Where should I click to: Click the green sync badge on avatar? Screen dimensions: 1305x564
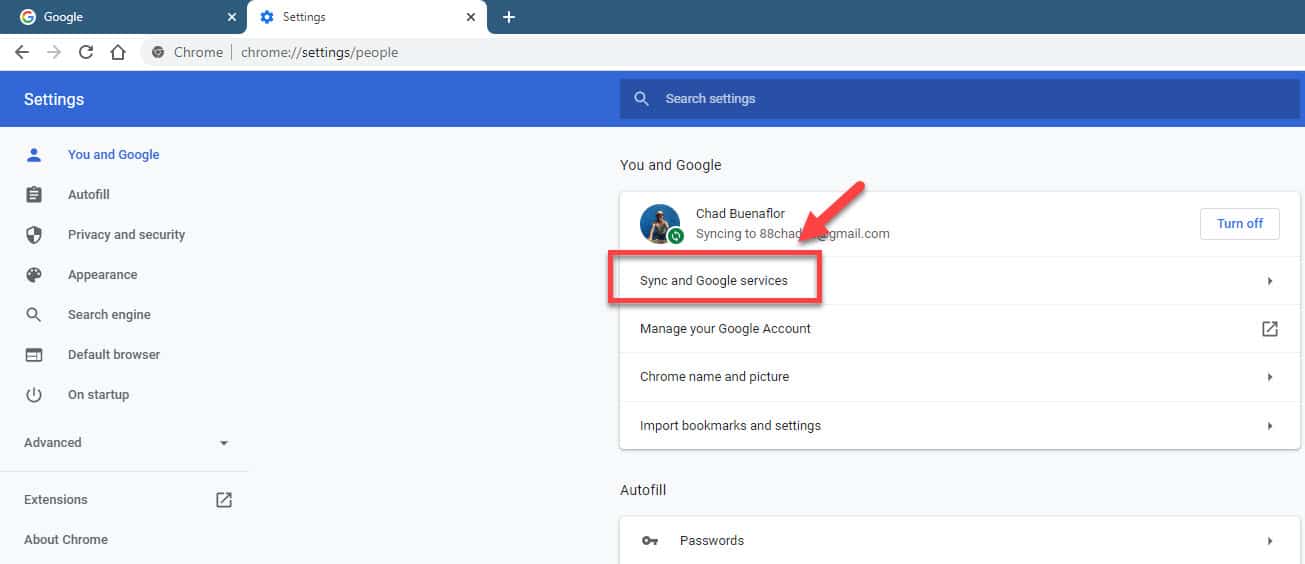click(x=675, y=236)
